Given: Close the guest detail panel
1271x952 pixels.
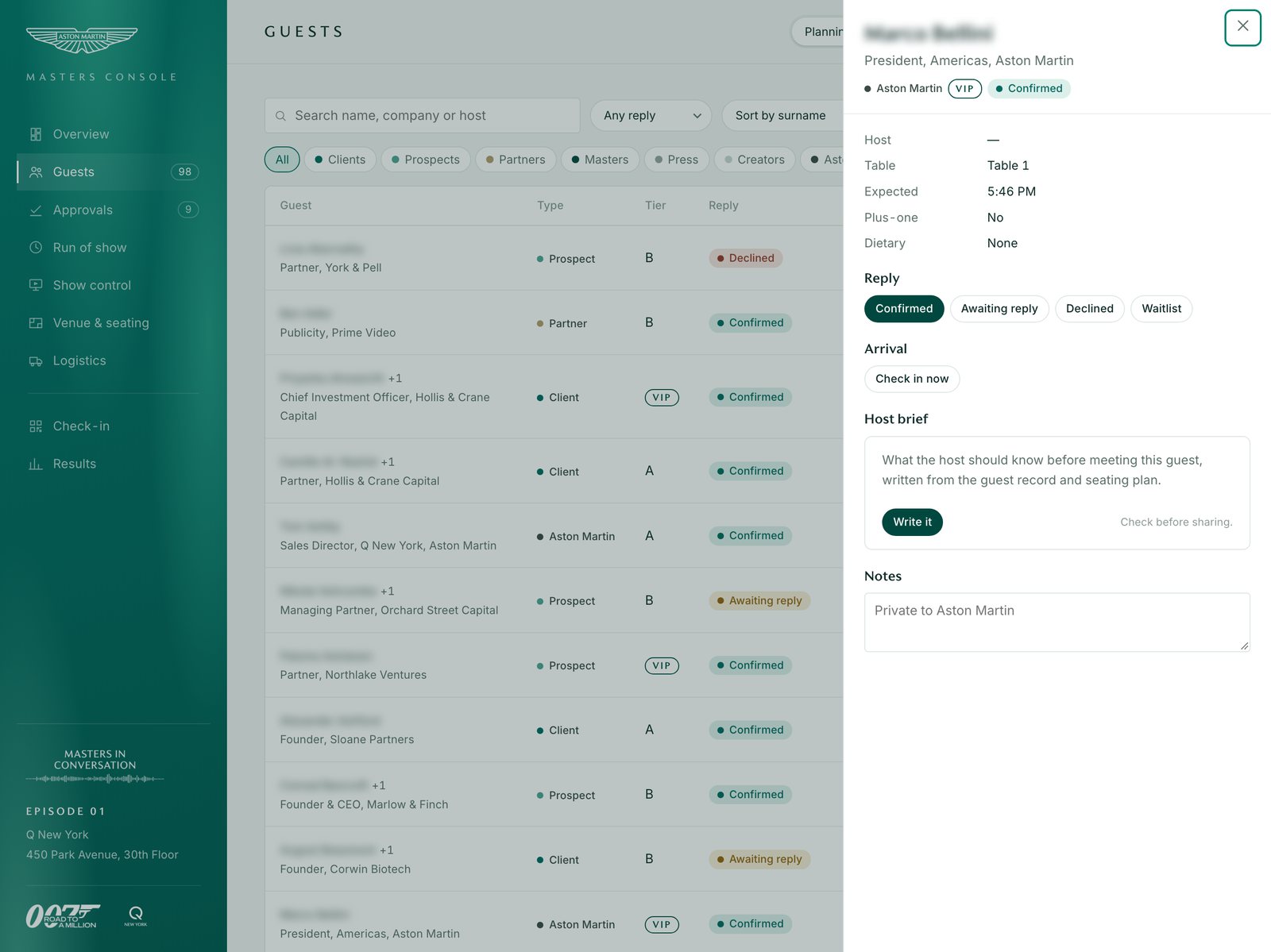Looking at the screenshot, I should 1242,28.
